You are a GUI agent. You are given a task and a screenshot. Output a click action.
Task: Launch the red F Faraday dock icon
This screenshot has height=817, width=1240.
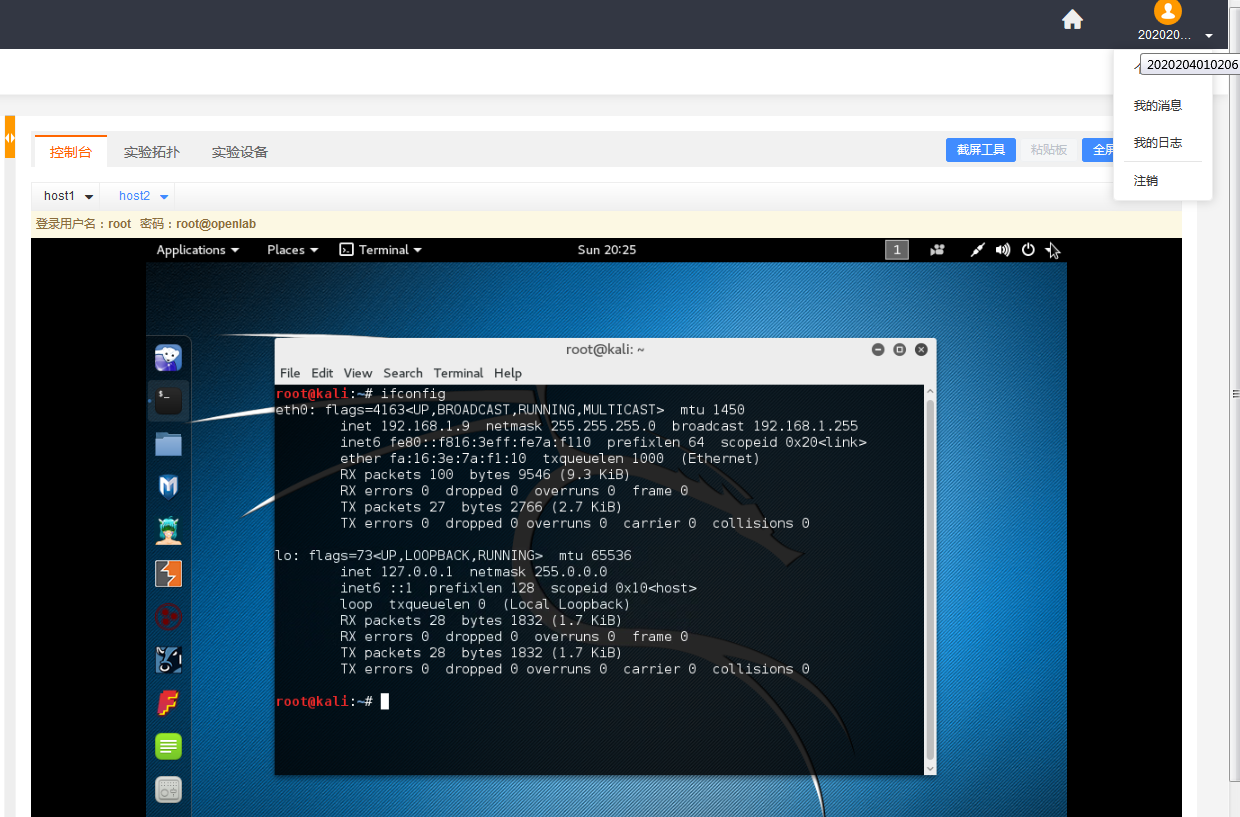168,703
